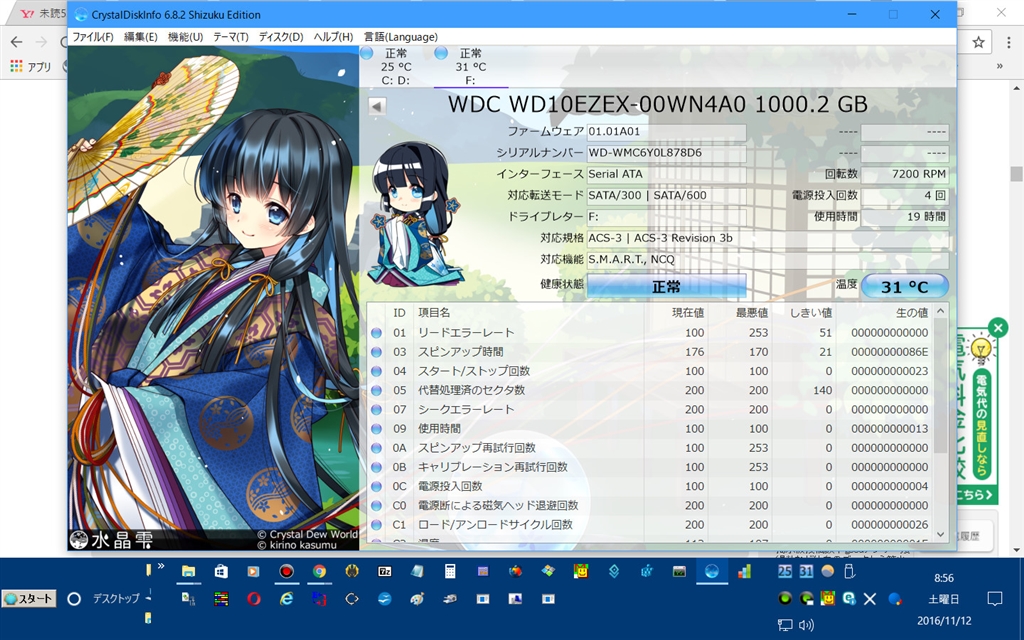The height and width of the screenshot is (640, 1024).
Task: Click the Shizuku chibi character image
Action: tap(414, 216)
